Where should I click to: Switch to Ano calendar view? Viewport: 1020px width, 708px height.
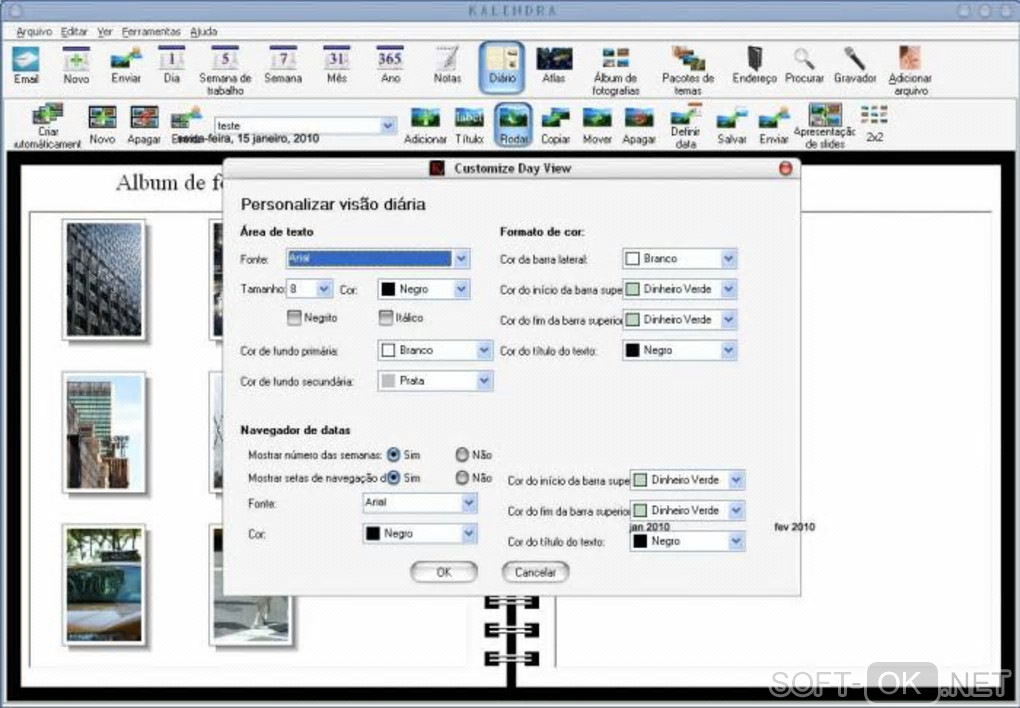tap(390, 65)
